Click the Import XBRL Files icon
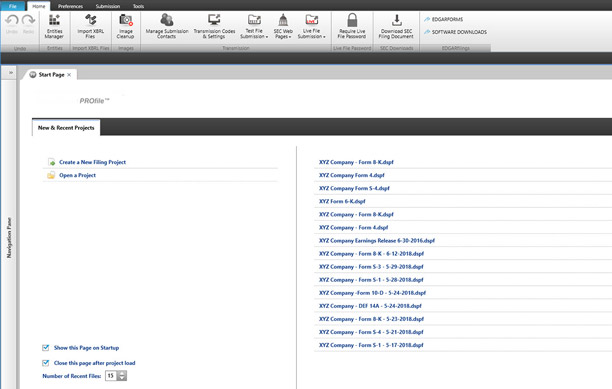Viewport: 612px width, 389px height. (x=91, y=27)
